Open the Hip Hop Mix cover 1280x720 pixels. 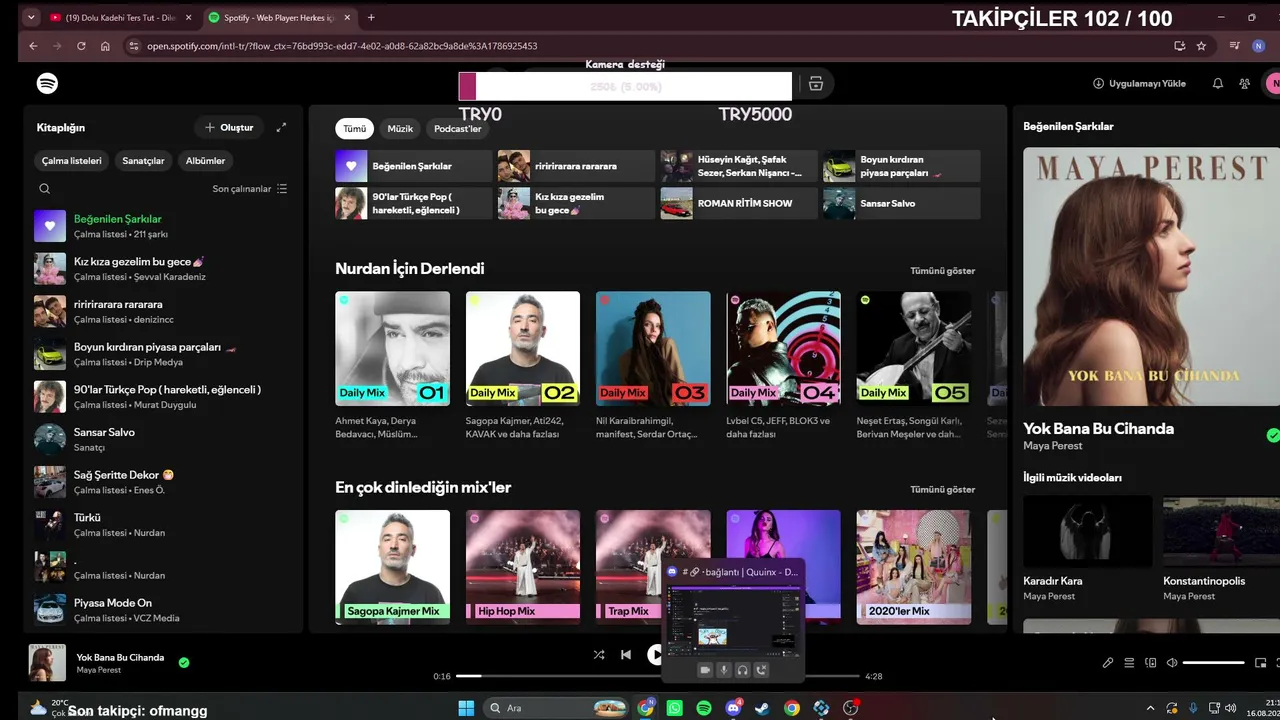pyautogui.click(x=523, y=567)
